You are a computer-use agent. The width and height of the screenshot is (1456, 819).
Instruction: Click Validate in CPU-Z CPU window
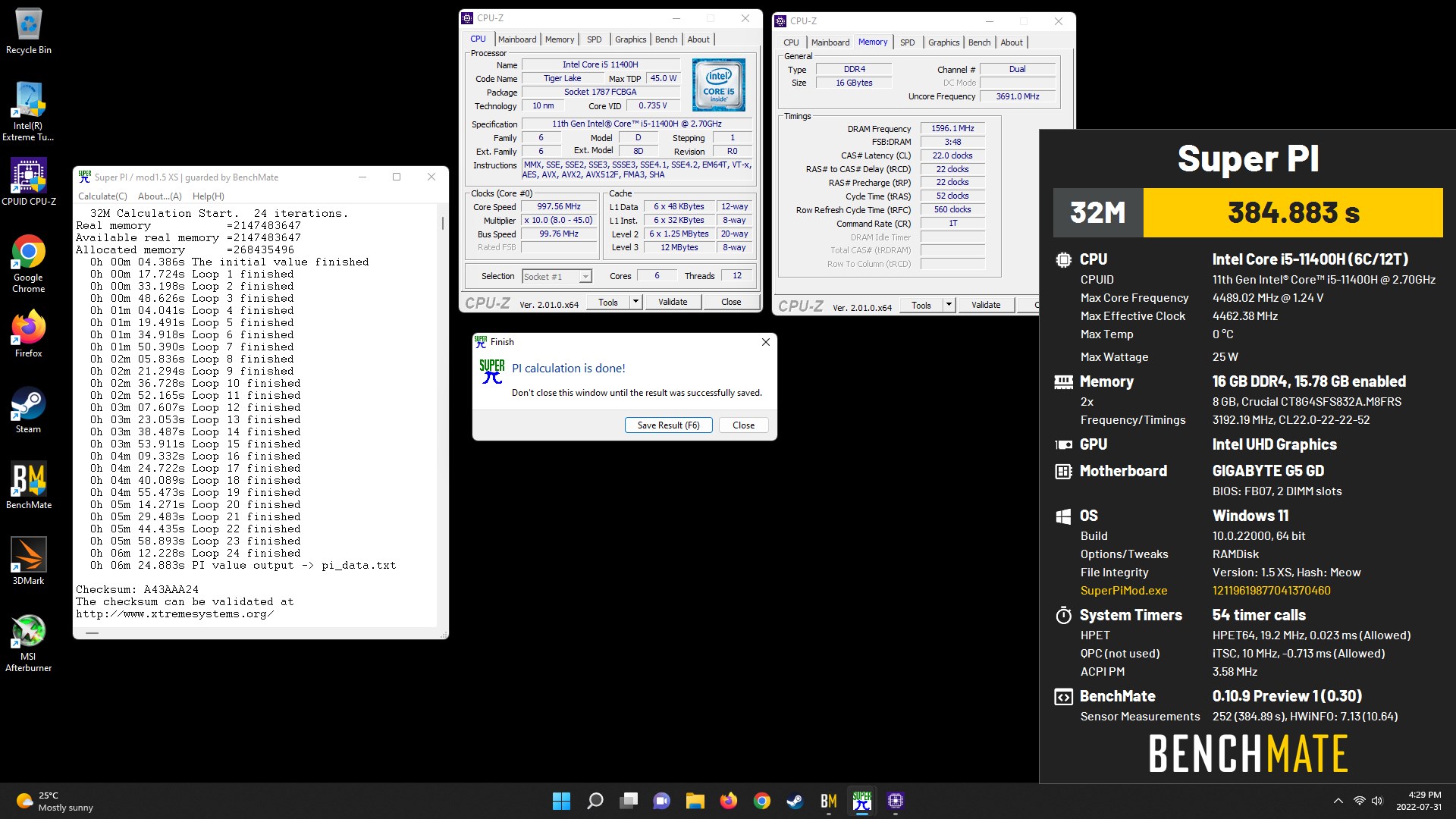click(x=673, y=302)
